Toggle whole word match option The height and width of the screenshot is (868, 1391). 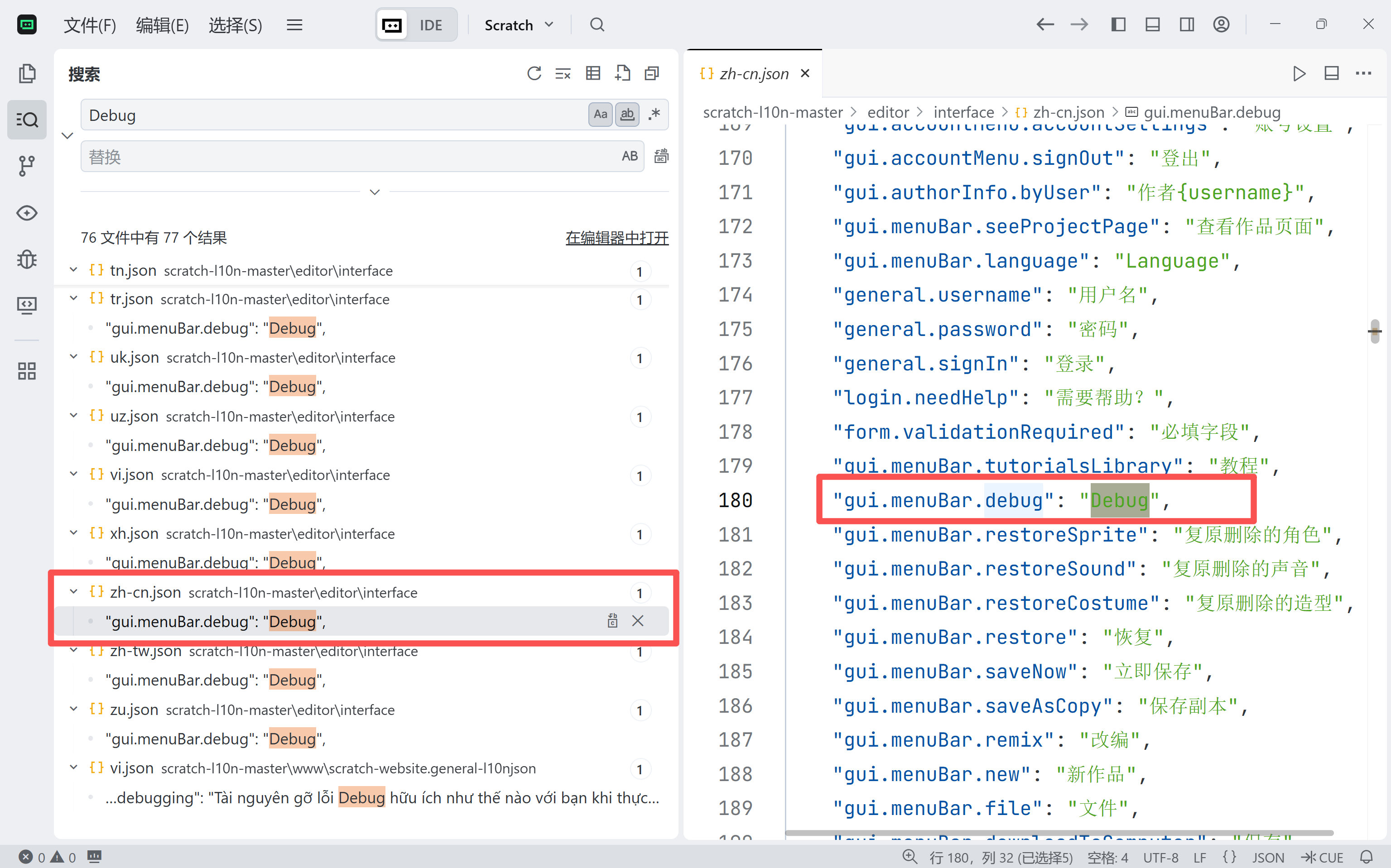coord(627,114)
